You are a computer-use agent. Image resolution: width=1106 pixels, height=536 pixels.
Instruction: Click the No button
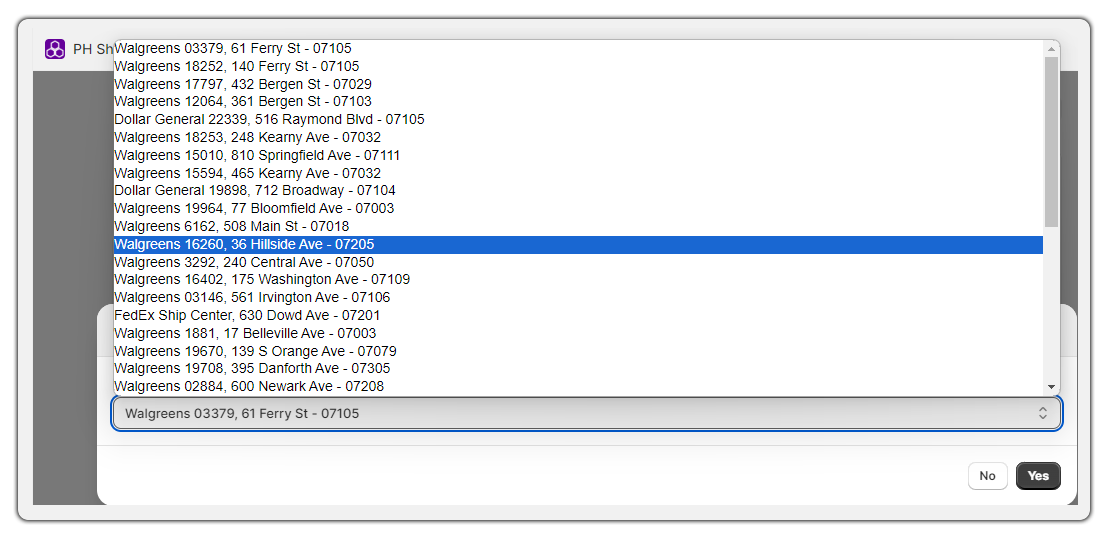click(x=988, y=476)
